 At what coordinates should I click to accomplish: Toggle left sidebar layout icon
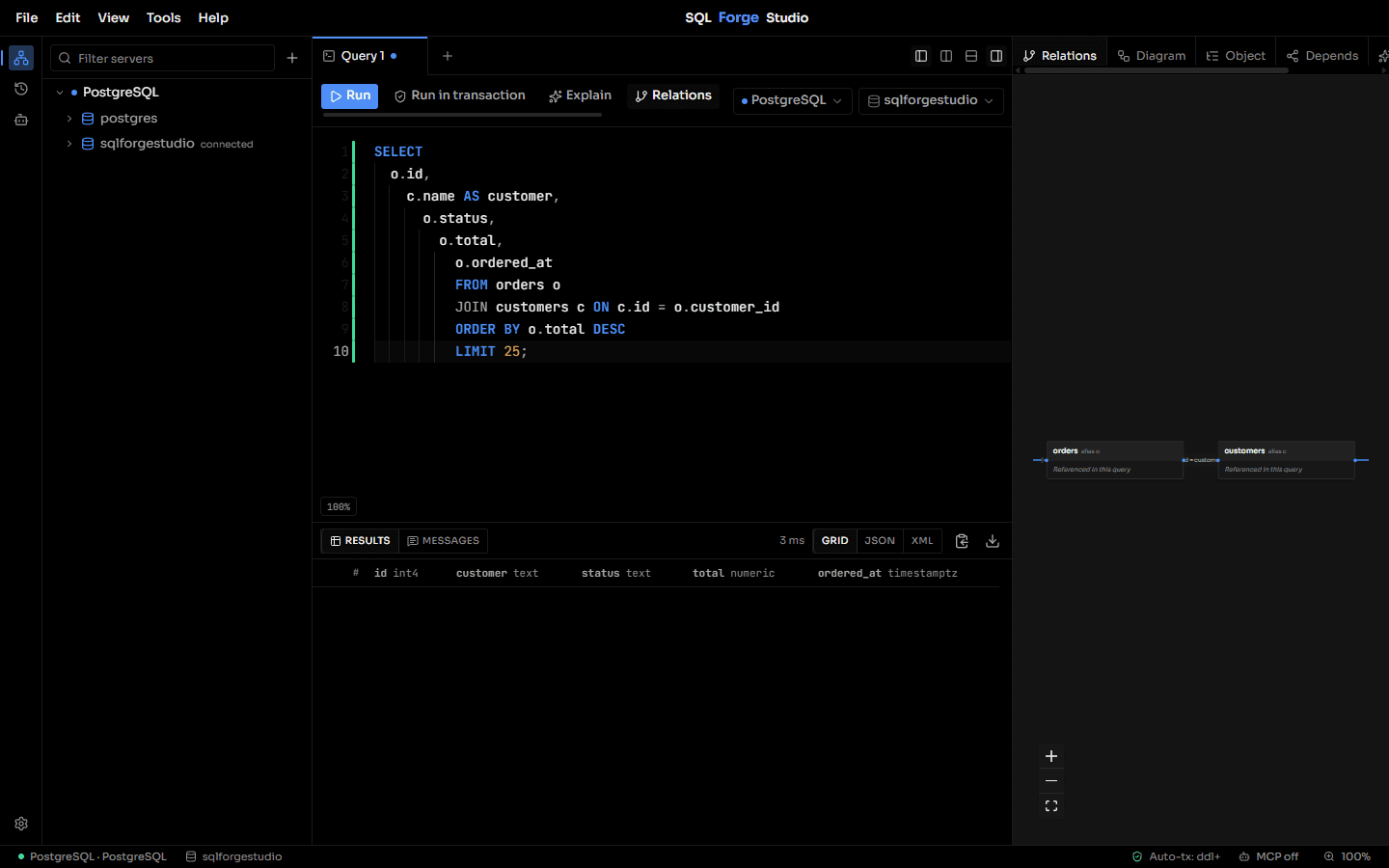click(921, 56)
